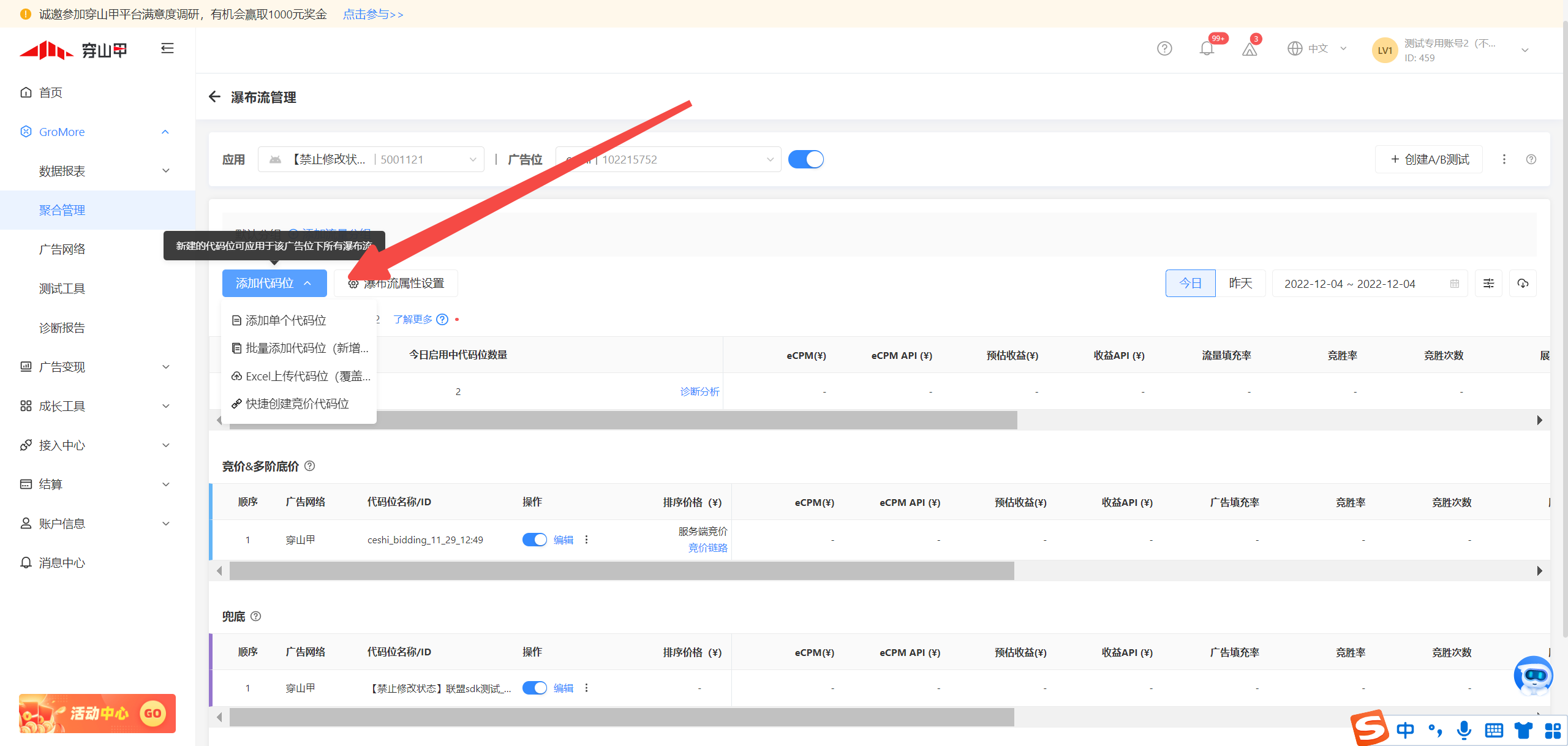1568x746 pixels.
Task: Open the 广告位 dropdown showing 102215752
Action: (668, 159)
